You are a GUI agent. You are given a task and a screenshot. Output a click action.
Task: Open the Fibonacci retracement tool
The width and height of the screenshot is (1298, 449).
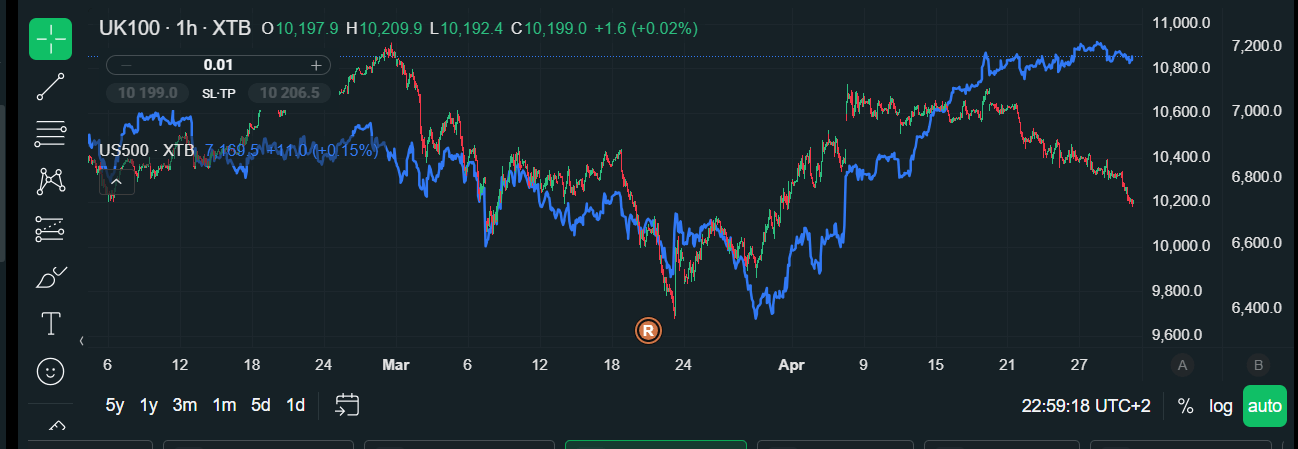[x=51, y=133]
